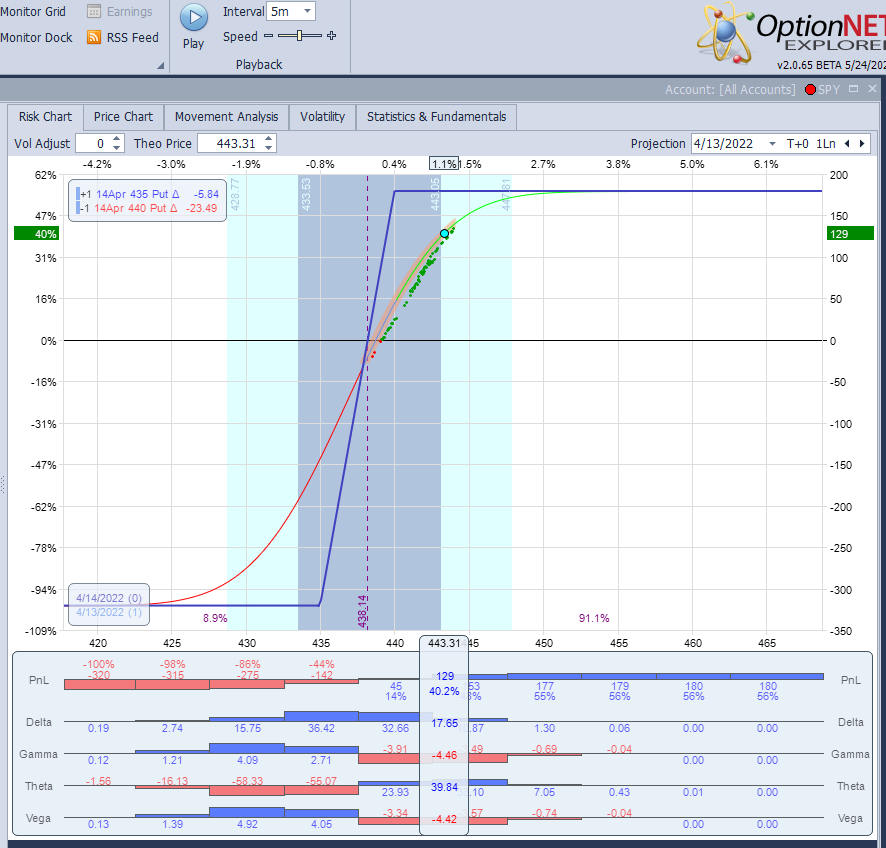The width and height of the screenshot is (886, 848).
Task: Open the RSS Feed icon
Action: pyautogui.click(x=94, y=37)
